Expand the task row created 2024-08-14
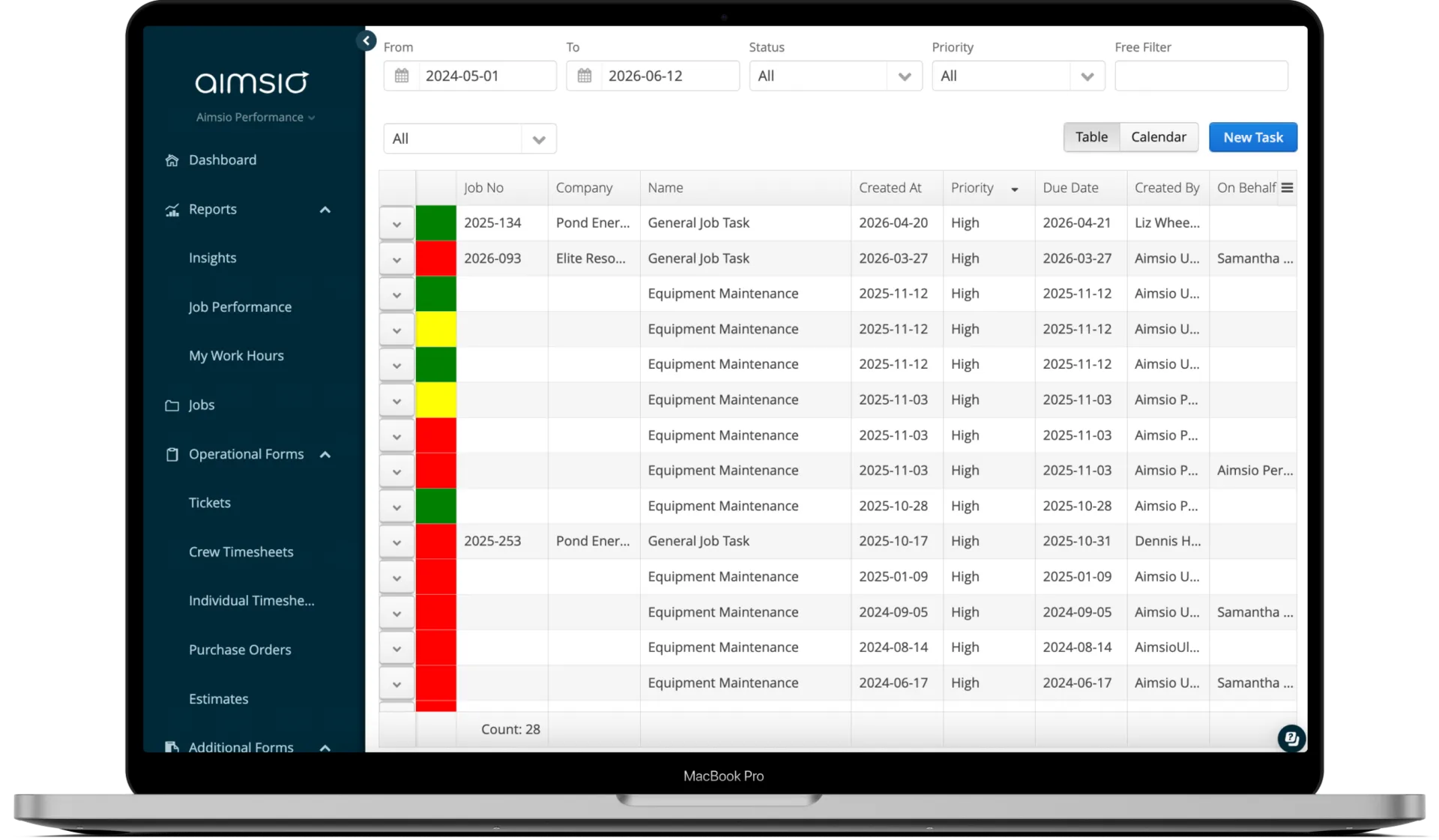 396,647
